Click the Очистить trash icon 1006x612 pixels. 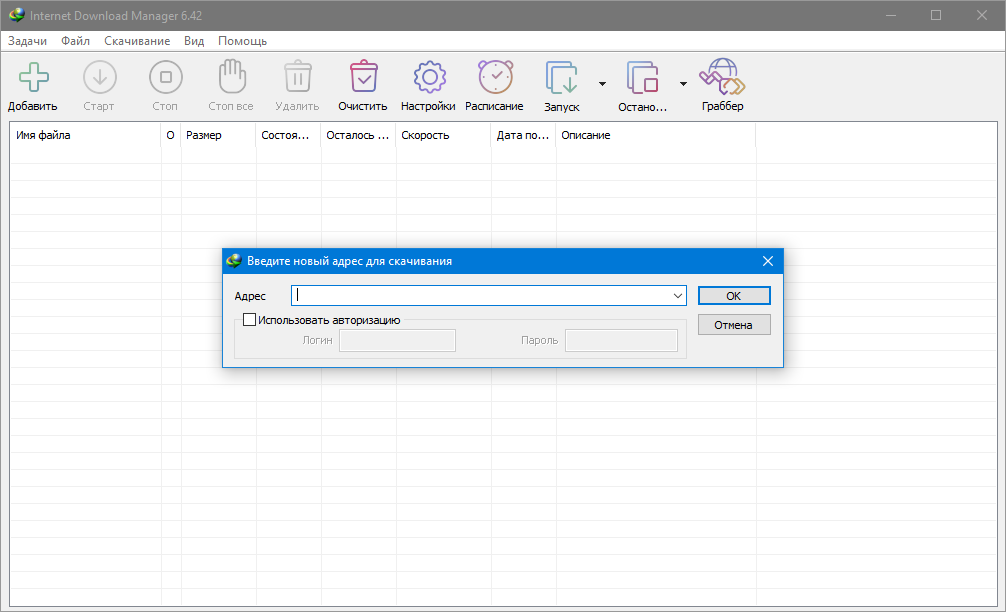[363, 78]
